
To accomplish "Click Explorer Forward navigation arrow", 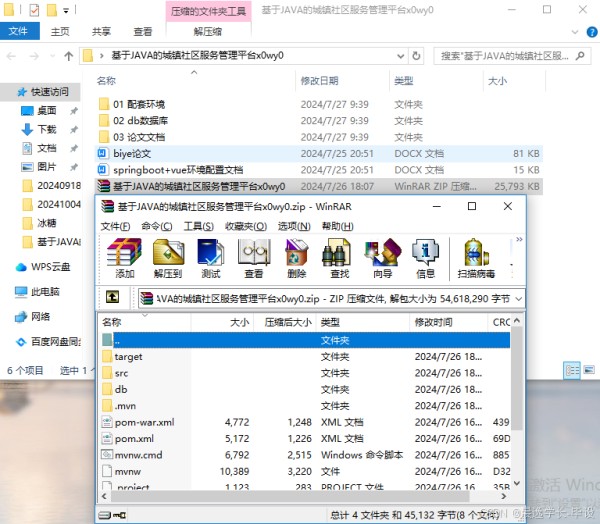I will (x=34, y=56).
